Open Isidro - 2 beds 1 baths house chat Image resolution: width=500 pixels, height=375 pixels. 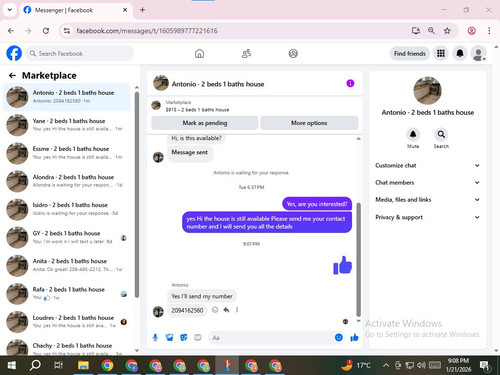pyautogui.click(x=67, y=209)
